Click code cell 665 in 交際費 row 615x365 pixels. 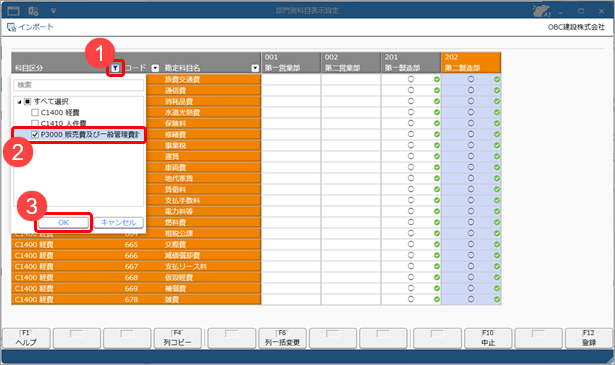point(131,244)
